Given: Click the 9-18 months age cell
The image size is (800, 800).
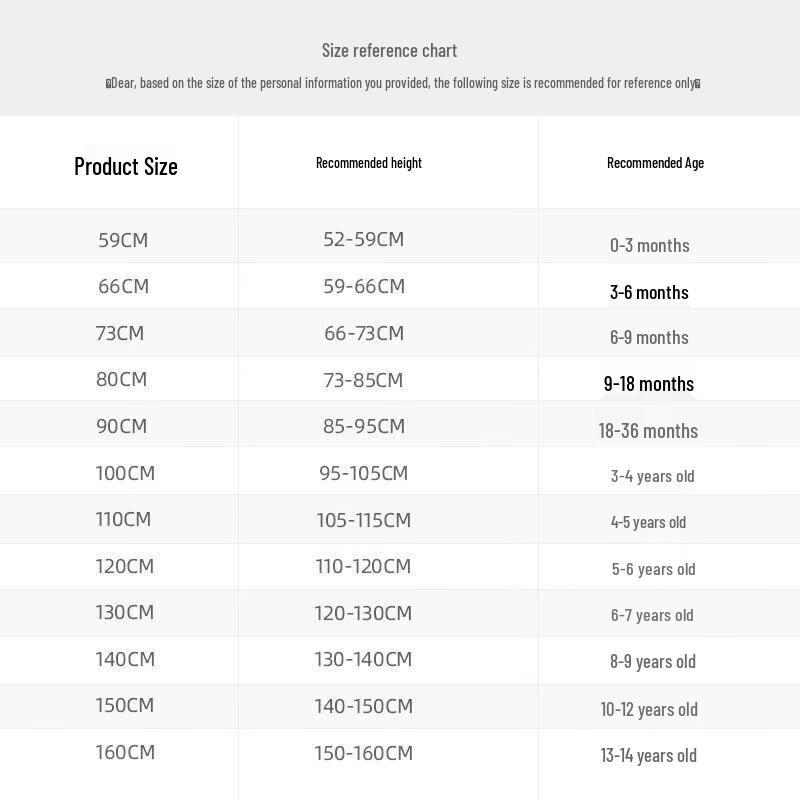Looking at the screenshot, I should [648, 384].
